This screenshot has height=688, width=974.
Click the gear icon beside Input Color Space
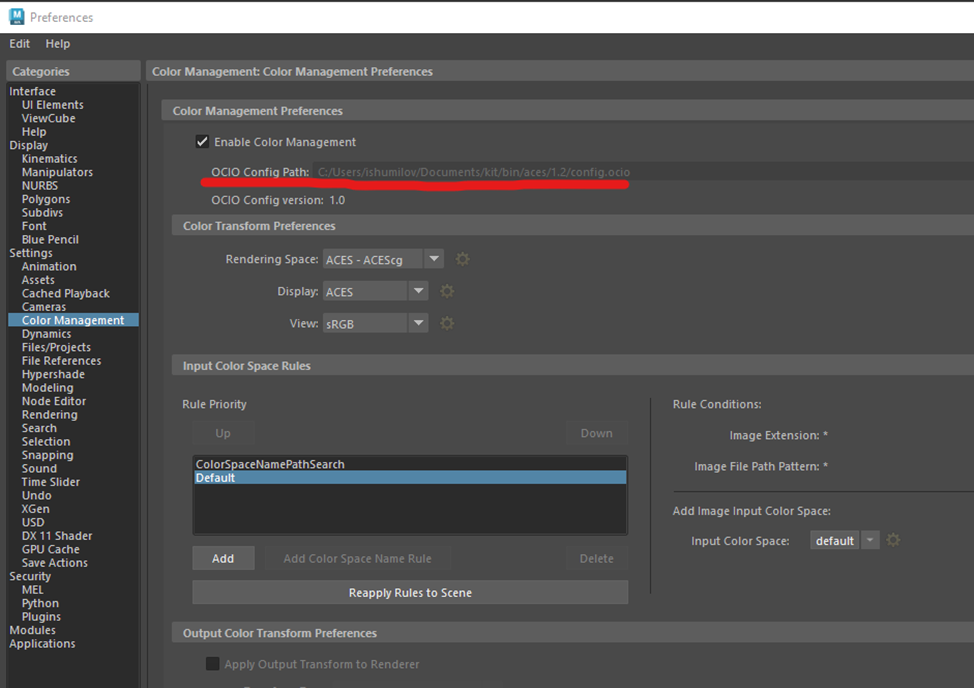(893, 540)
